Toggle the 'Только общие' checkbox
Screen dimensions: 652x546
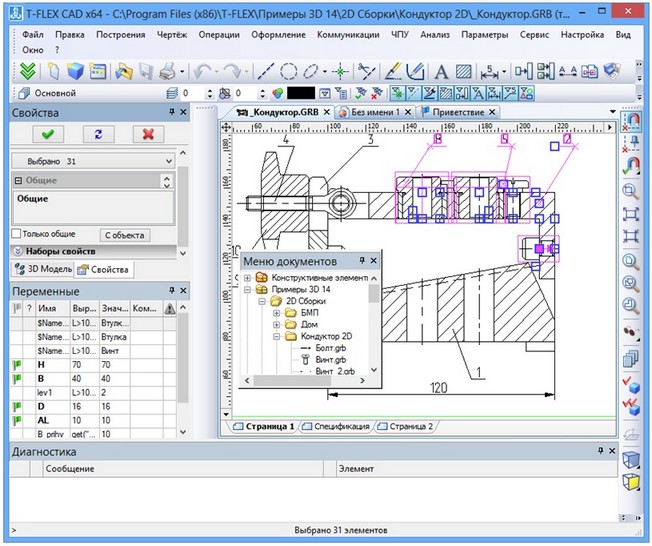16,234
